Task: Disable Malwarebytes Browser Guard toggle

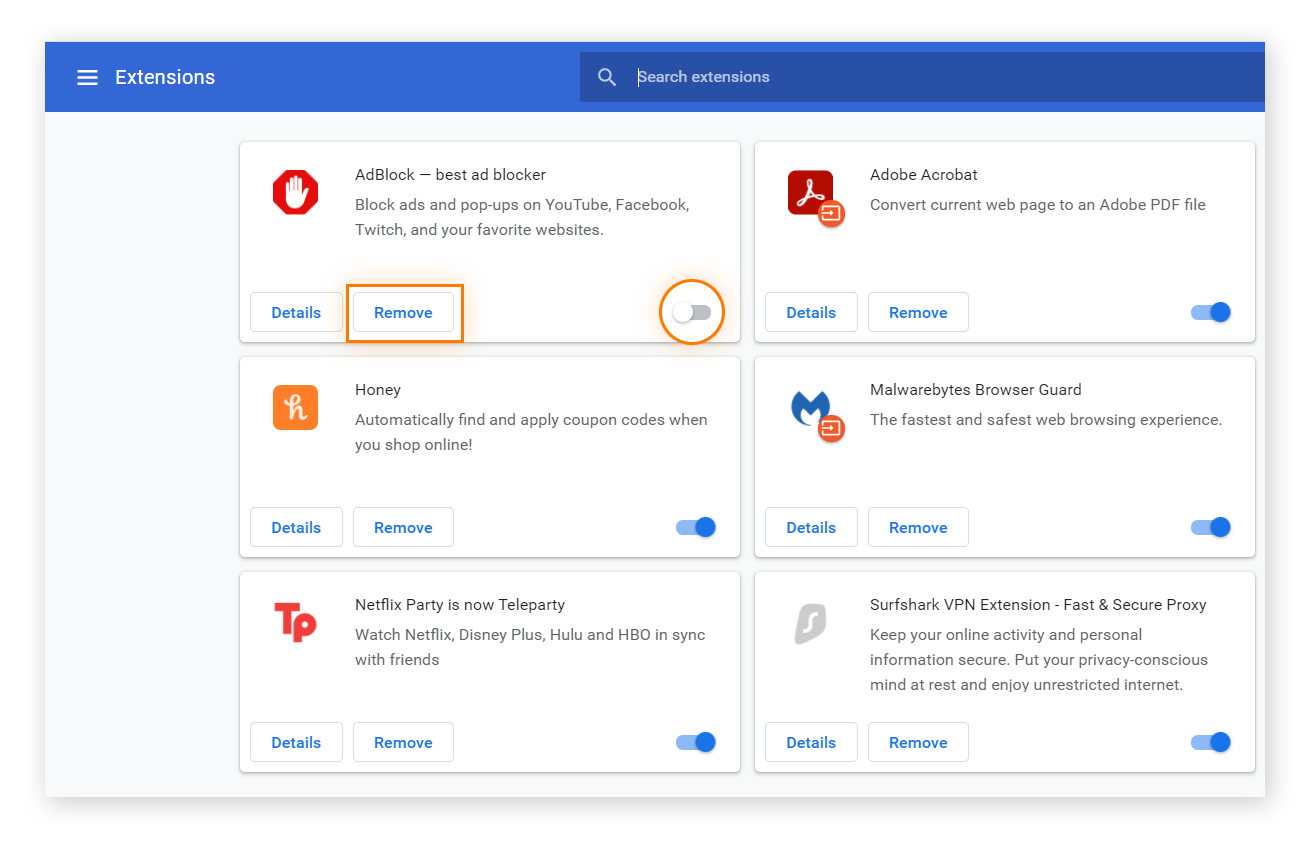Action: [1211, 527]
